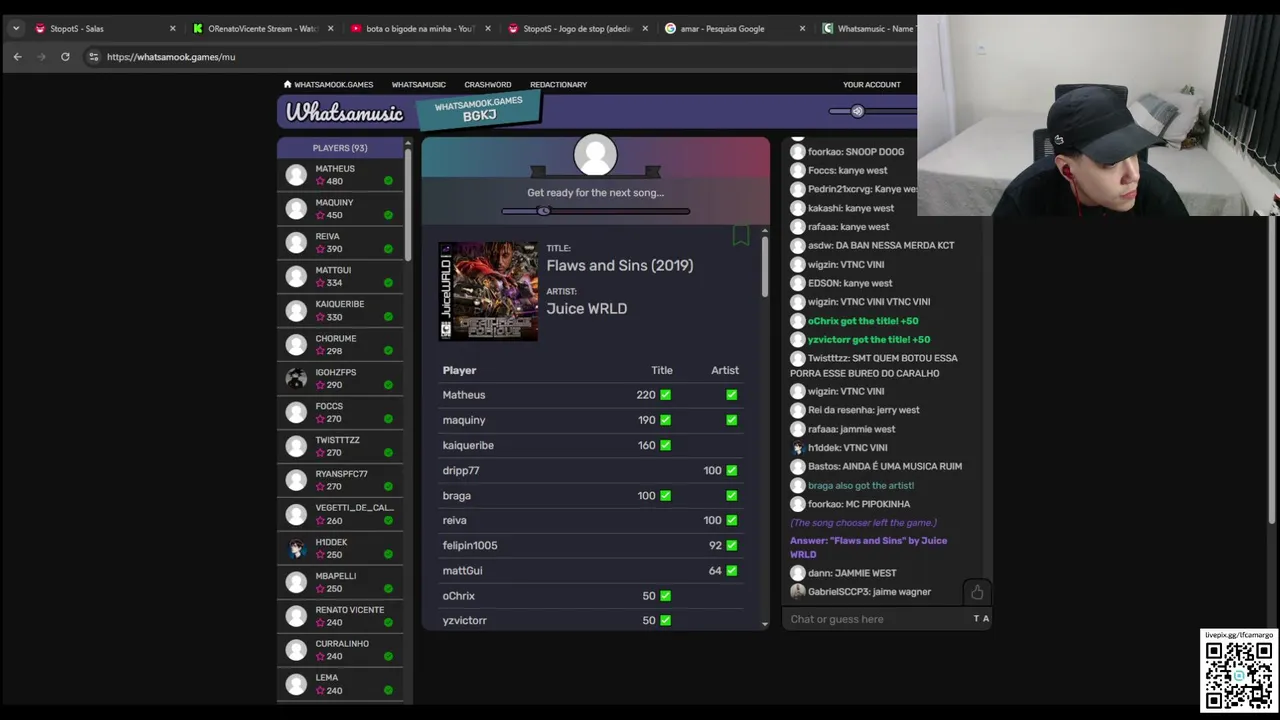Click Matheus title checkmark in results
Viewport: 1280px width, 720px height.
pos(665,395)
